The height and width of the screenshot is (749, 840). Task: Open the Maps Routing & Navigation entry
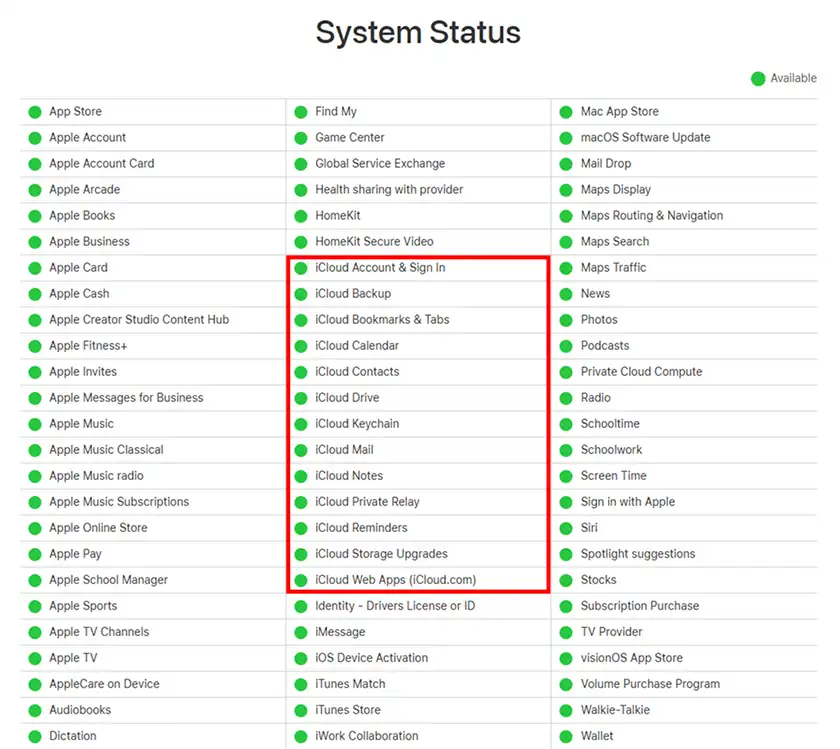point(652,215)
